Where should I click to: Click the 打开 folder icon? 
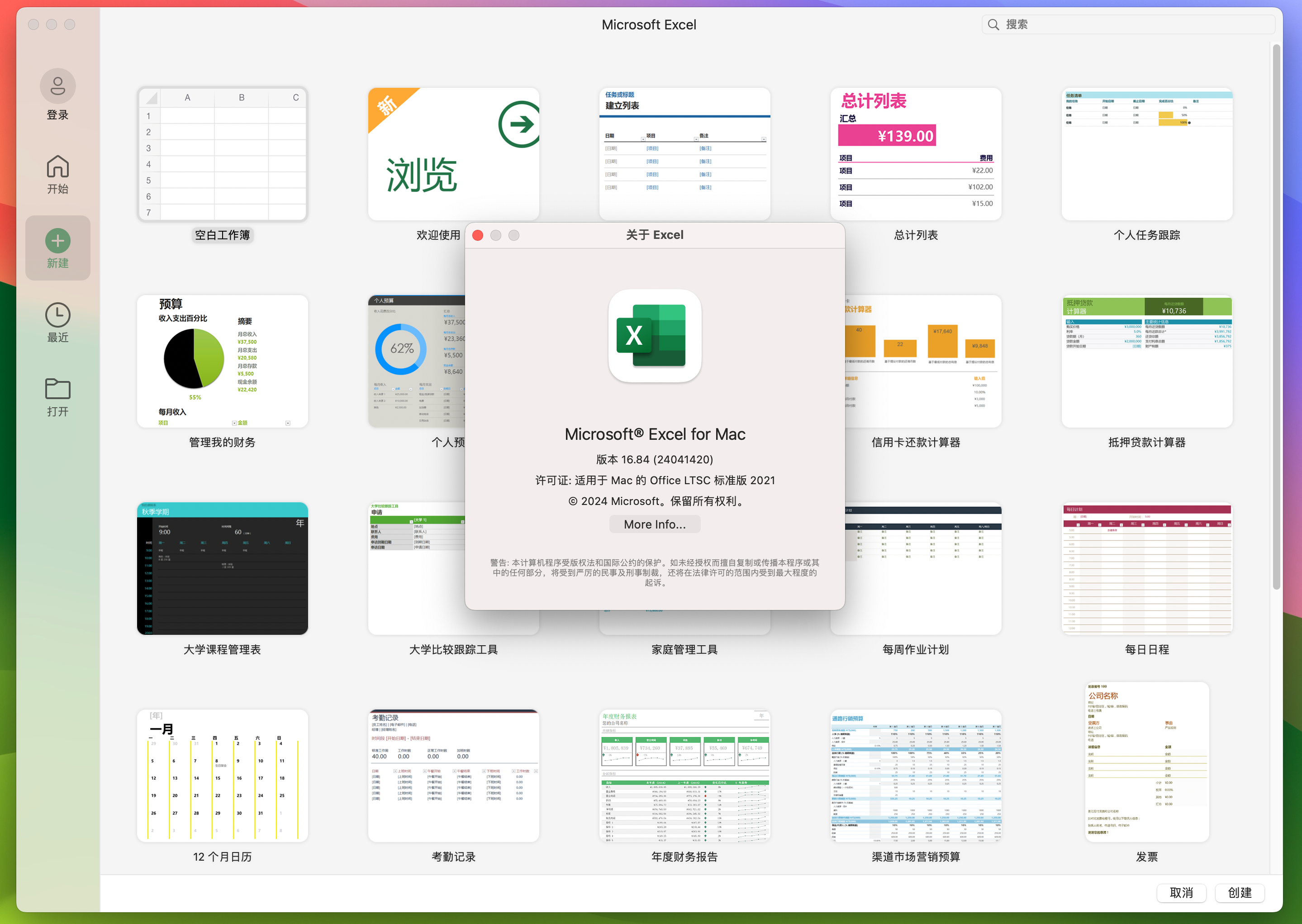tap(57, 389)
